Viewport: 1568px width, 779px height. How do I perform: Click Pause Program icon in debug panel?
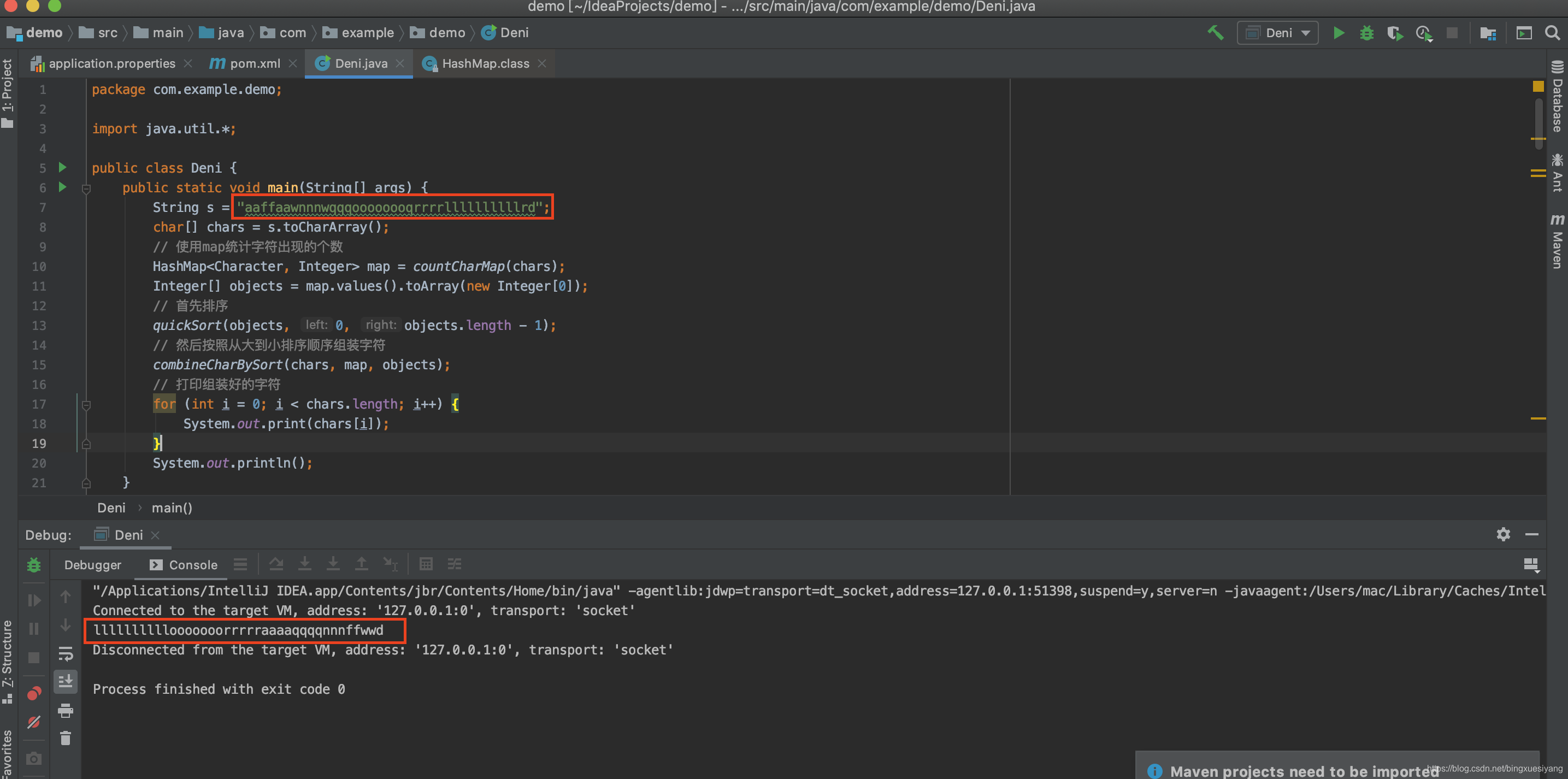tap(34, 629)
